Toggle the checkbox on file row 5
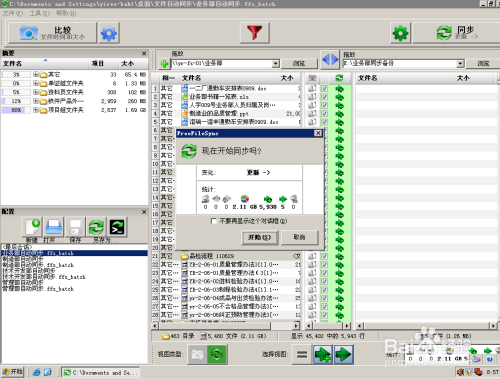The image size is (500, 379). tap(324, 122)
